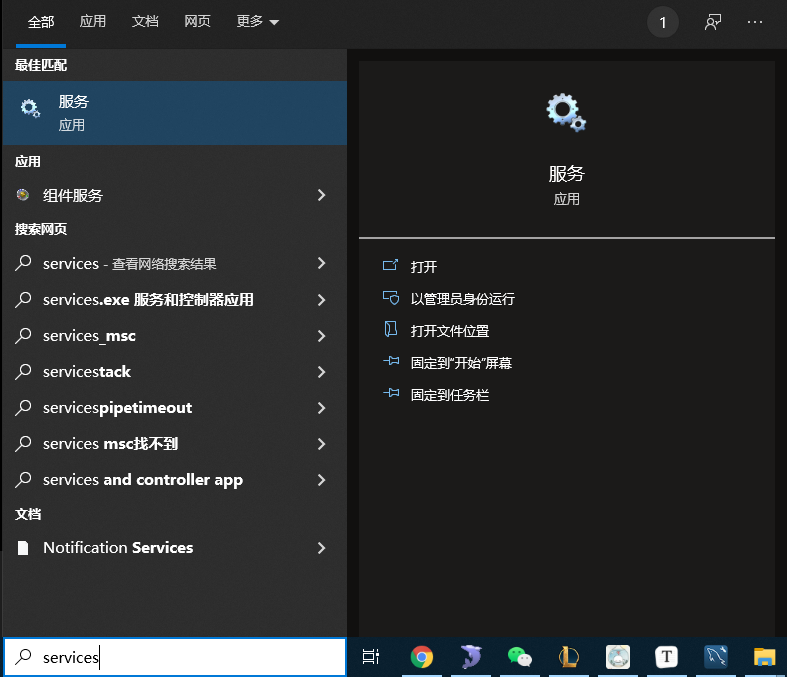Select services.exe 服务和控制器应用 suggestion
Viewport: 787px width, 677px height.
[175, 300]
